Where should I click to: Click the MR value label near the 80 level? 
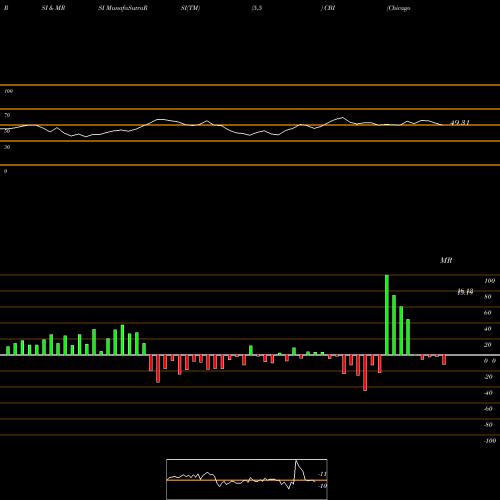click(465, 292)
